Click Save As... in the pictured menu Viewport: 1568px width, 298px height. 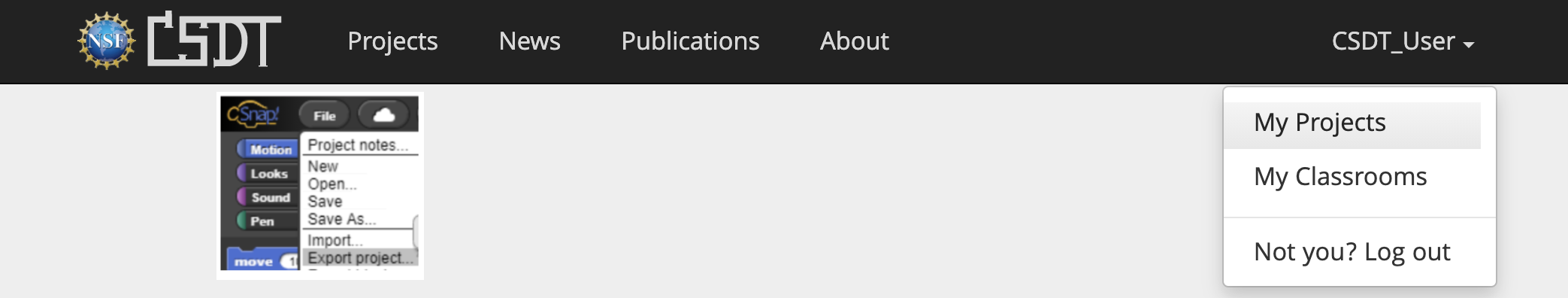(341, 219)
